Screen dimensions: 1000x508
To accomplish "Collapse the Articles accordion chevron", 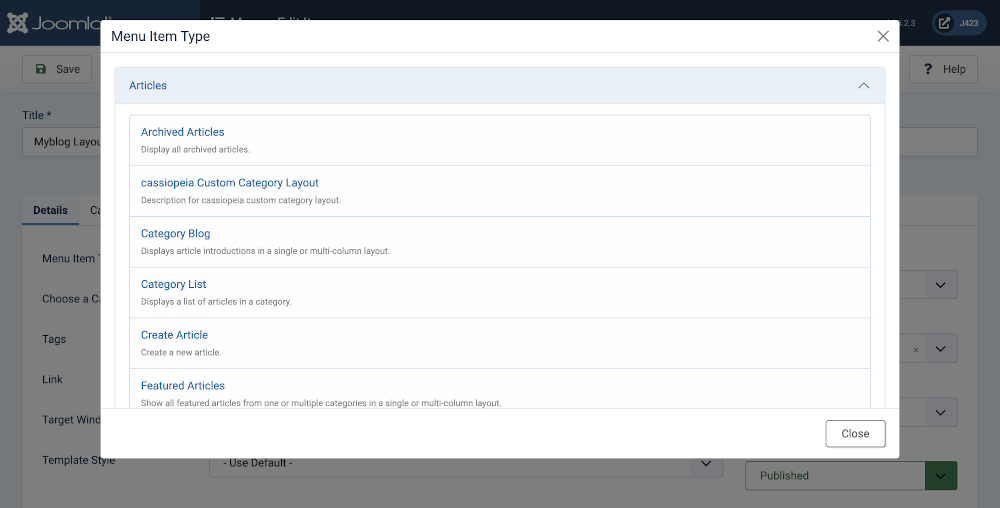I will (864, 86).
